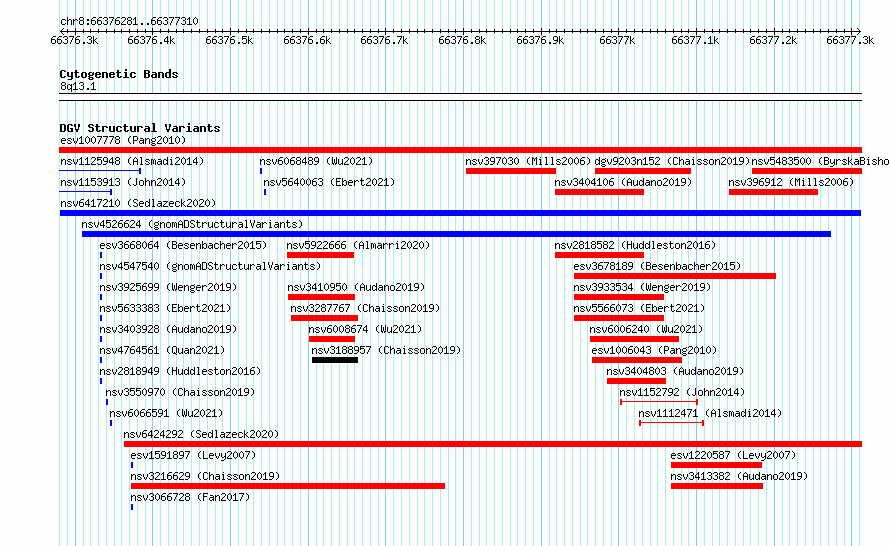
Task: Open nsv2818582 (Huddleston2016) label
Action: click(635, 245)
